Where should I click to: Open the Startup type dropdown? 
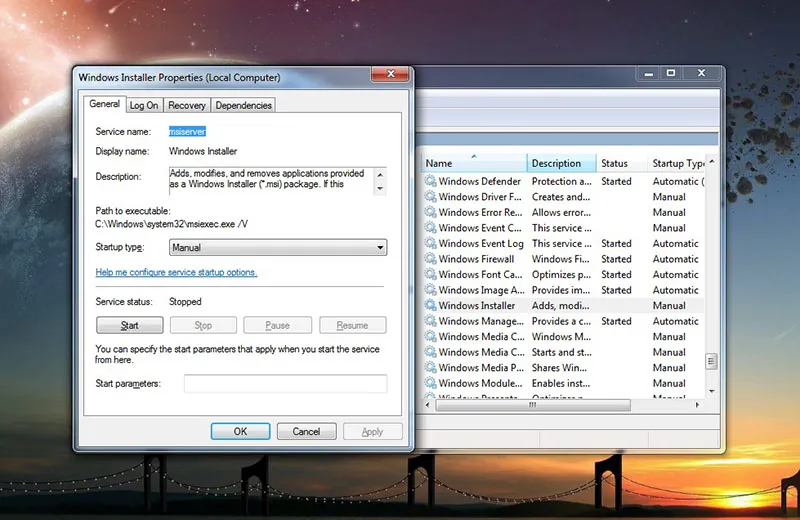[277, 247]
